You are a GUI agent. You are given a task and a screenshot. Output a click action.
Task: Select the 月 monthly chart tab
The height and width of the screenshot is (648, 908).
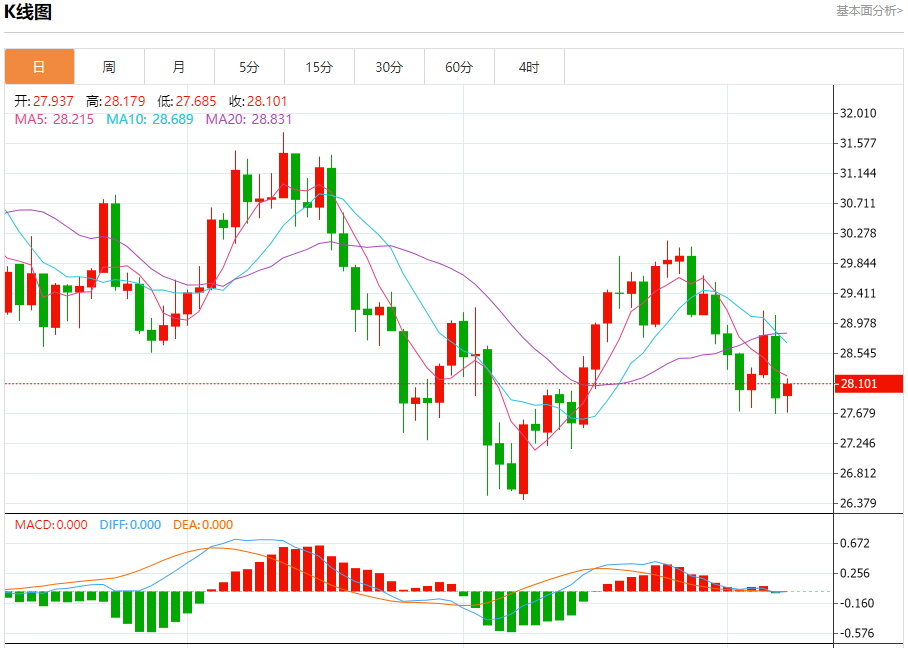tap(180, 67)
